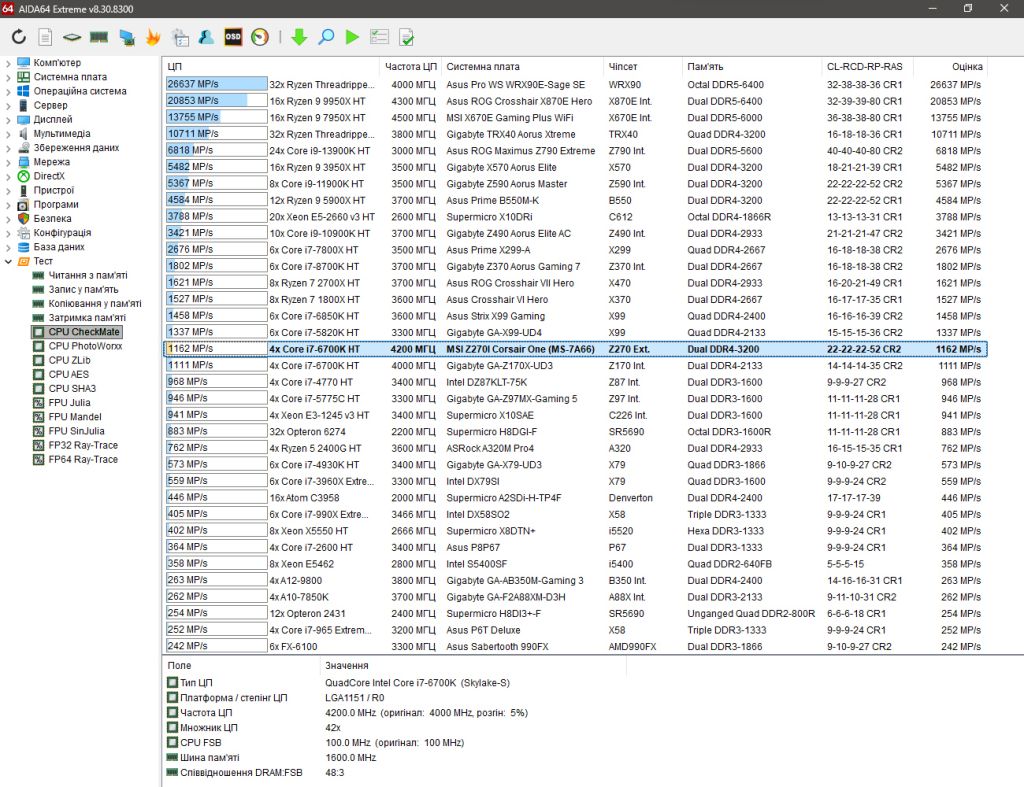Select the Gigabyte GA-Z170X-UD3 result row
This screenshot has height=787, width=1024.
[575, 366]
